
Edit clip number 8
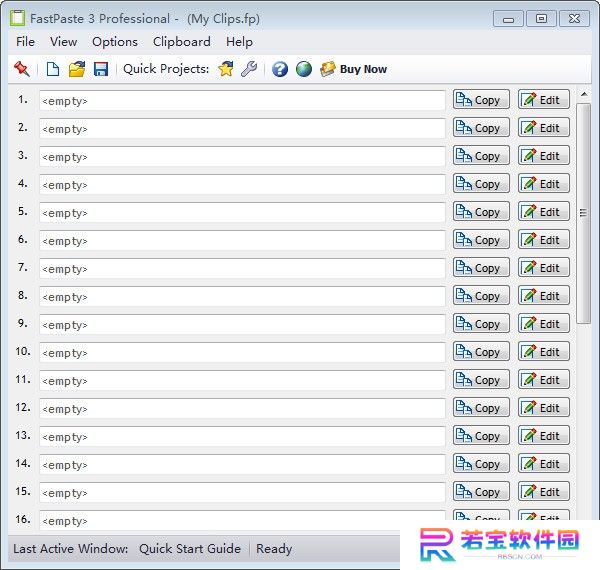point(544,295)
